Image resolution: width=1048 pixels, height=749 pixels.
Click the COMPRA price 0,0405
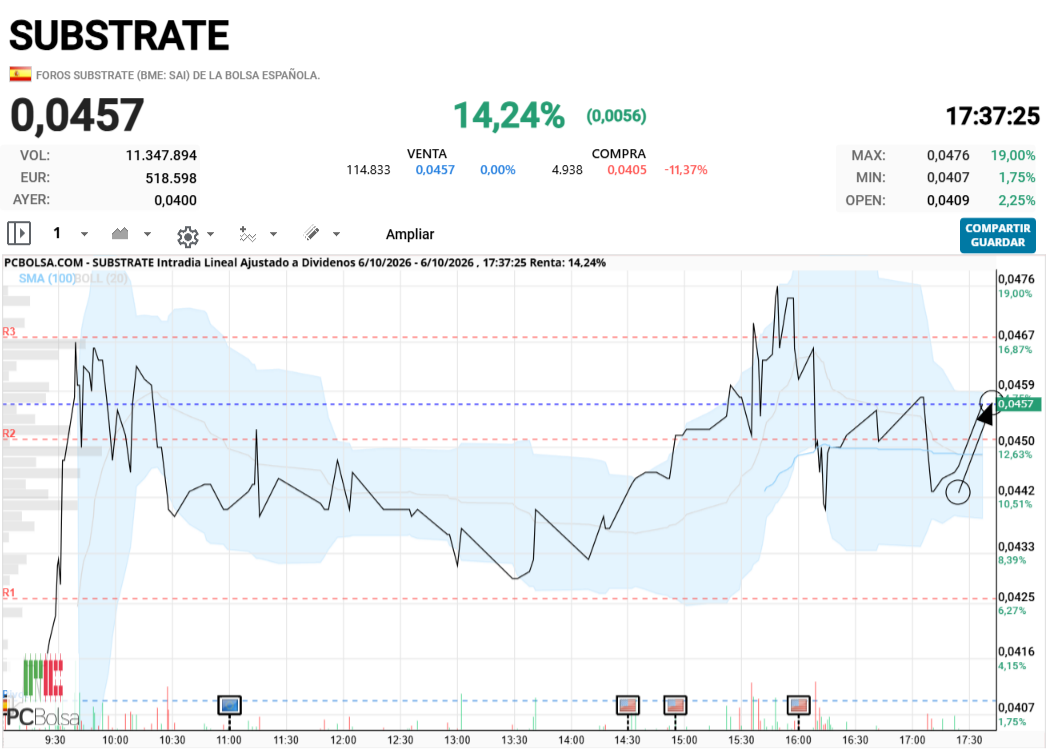pyautogui.click(x=627, y=170)
